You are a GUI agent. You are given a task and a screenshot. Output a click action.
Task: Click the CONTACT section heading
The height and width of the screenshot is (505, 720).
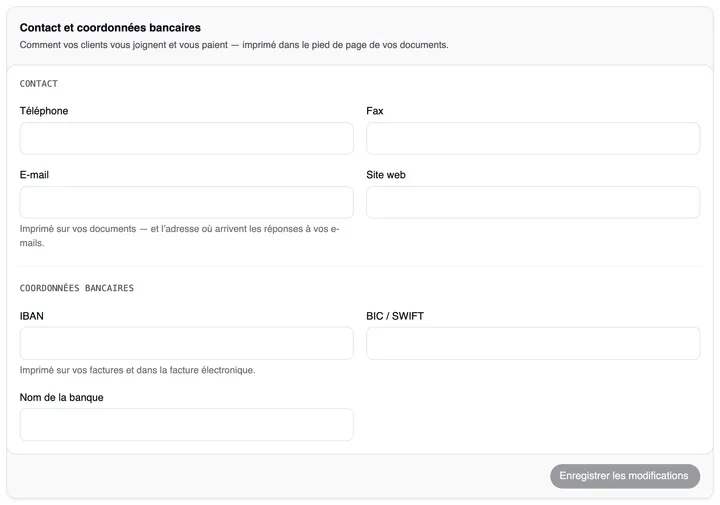click(39, 84)
